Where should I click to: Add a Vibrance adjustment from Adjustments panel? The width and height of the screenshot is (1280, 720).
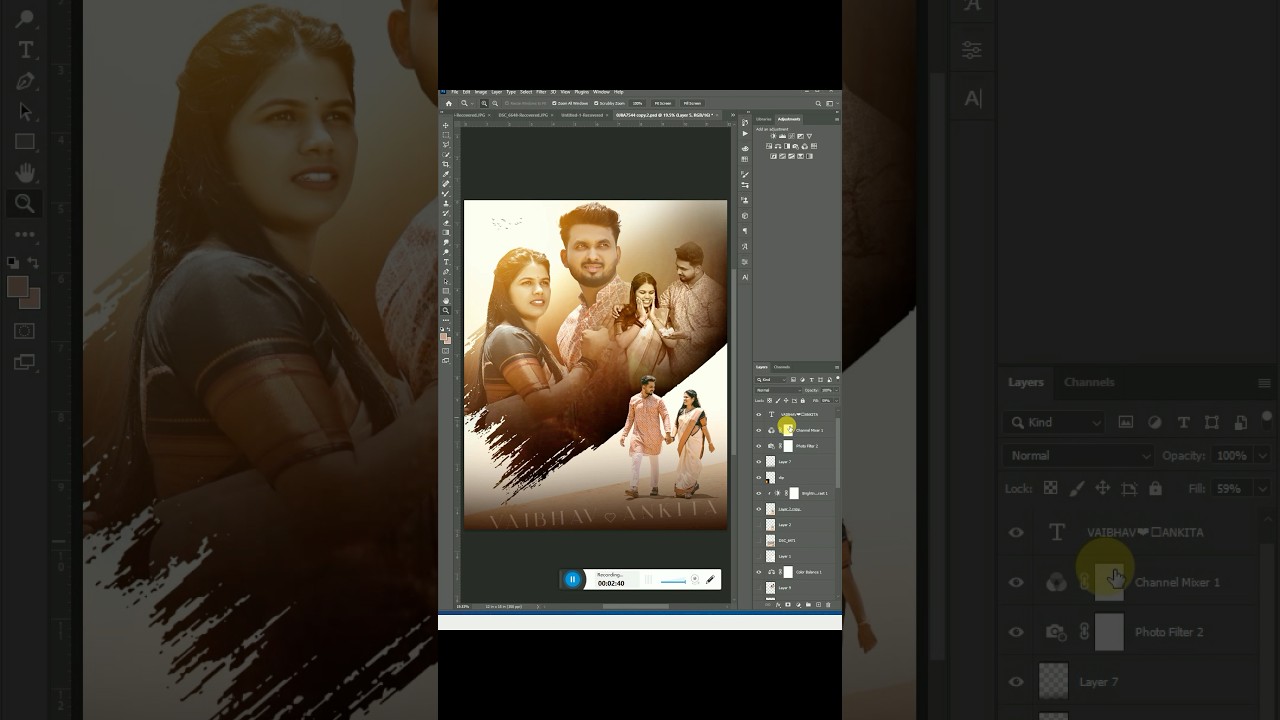pos(809,136)
